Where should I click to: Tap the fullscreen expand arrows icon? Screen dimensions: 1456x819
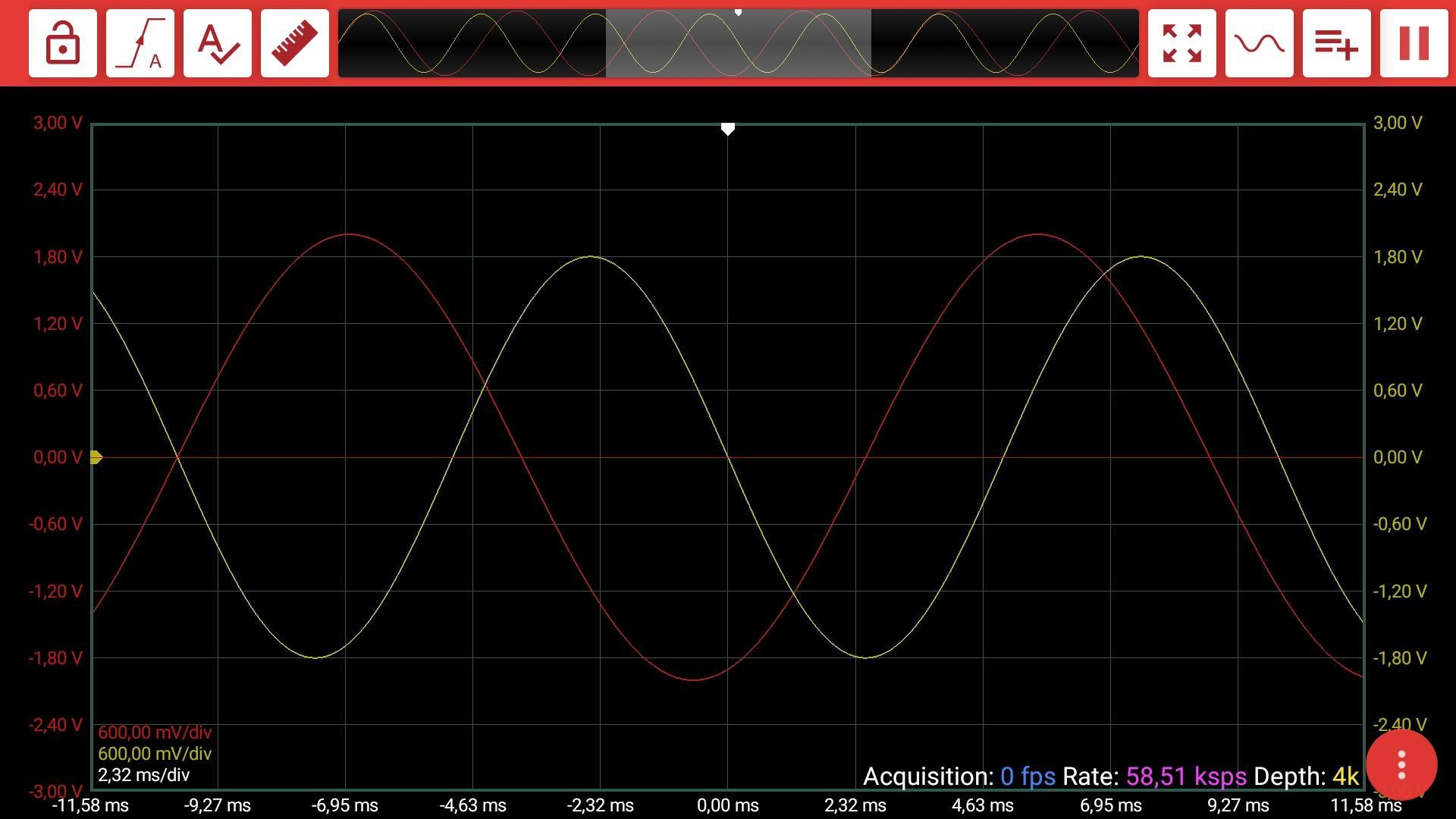(x=1182, y=43)
